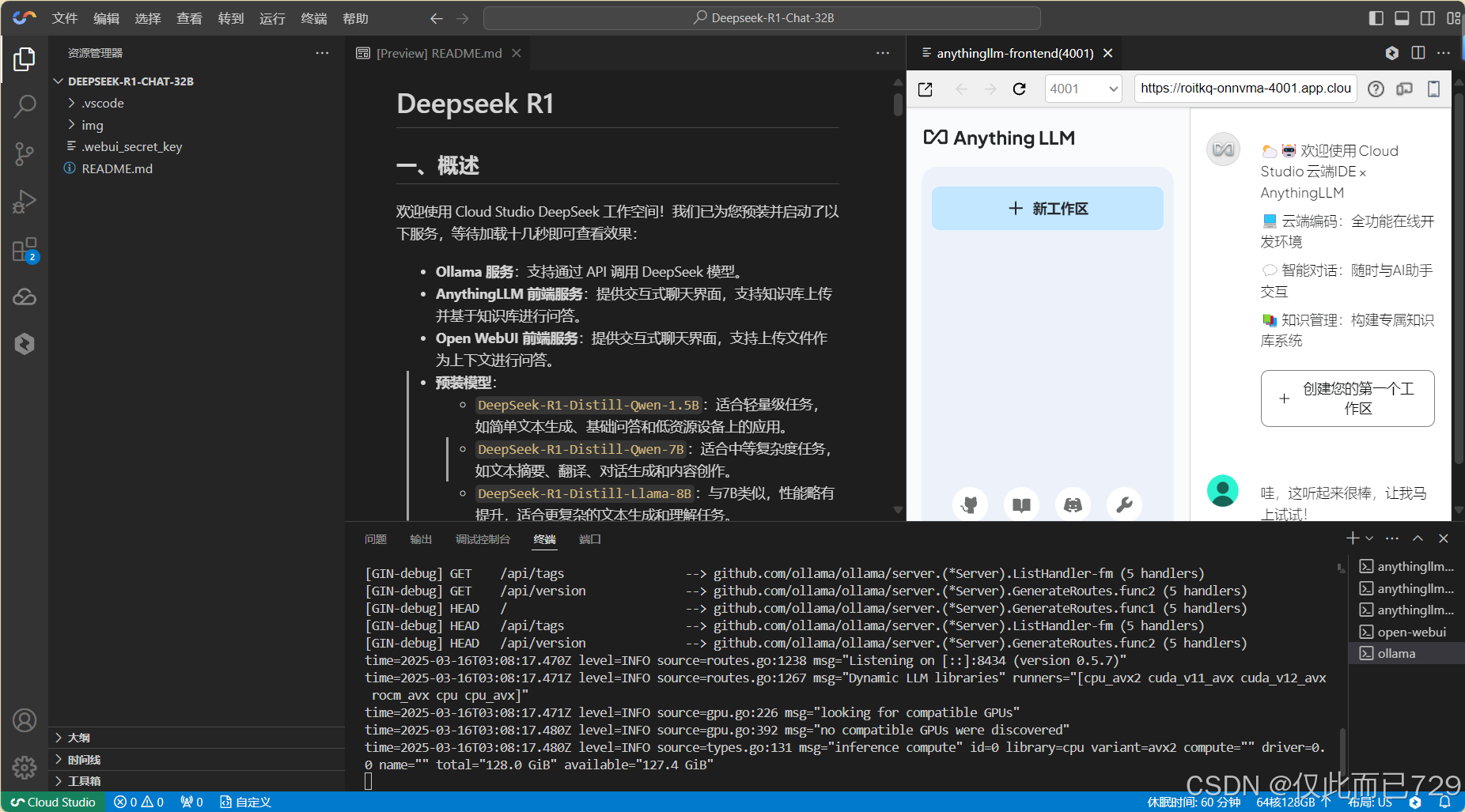Toggle bottom panel layout icon

click(x=1402, y=18)
